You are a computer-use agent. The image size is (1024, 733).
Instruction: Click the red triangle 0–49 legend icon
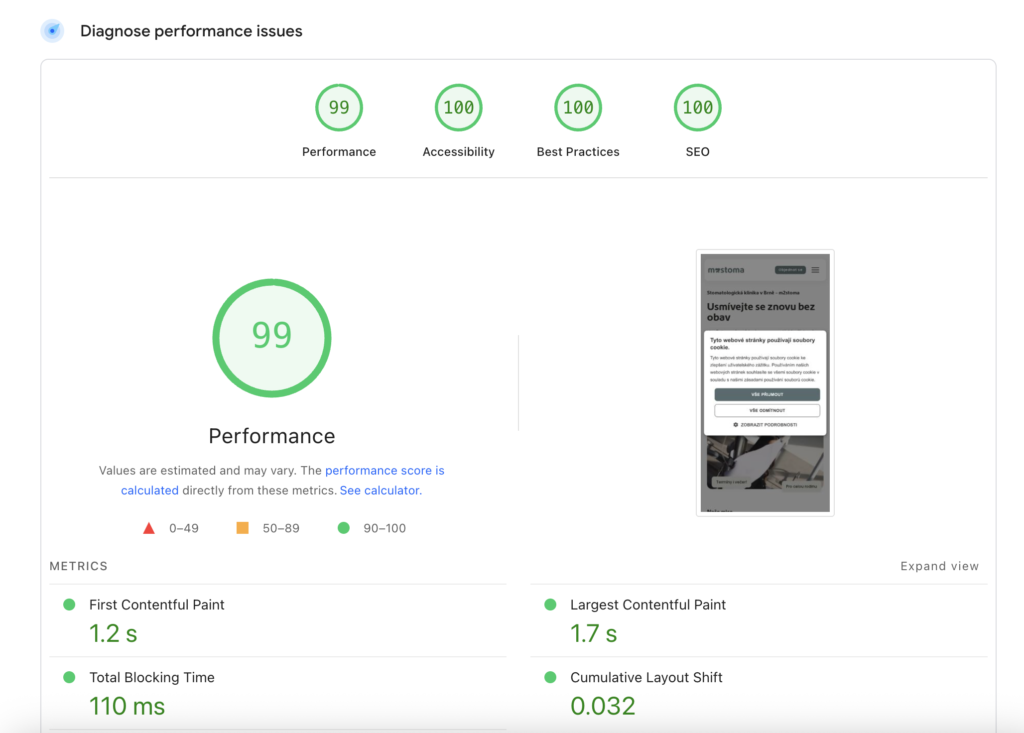click(149, 528)
